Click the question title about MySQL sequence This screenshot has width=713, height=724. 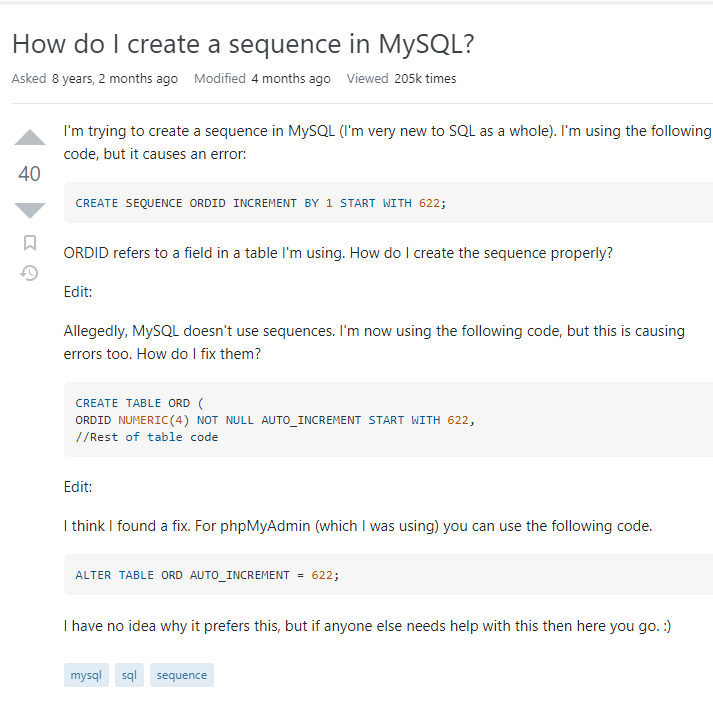tap(243, 44)
